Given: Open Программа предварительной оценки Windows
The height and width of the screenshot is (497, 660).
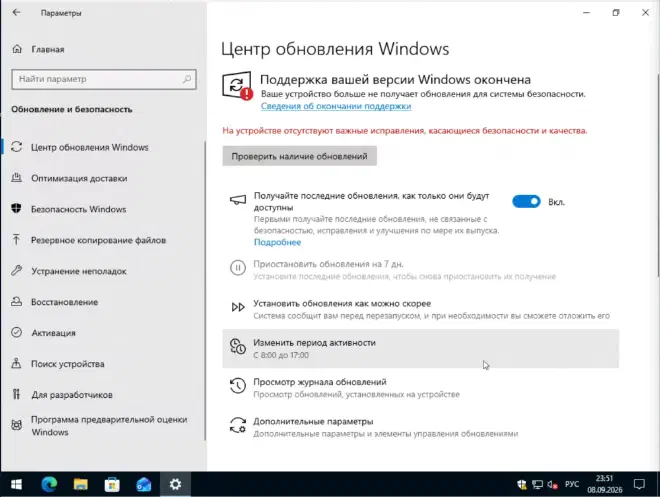Looking at the screenshot, I should pos(109,426).
